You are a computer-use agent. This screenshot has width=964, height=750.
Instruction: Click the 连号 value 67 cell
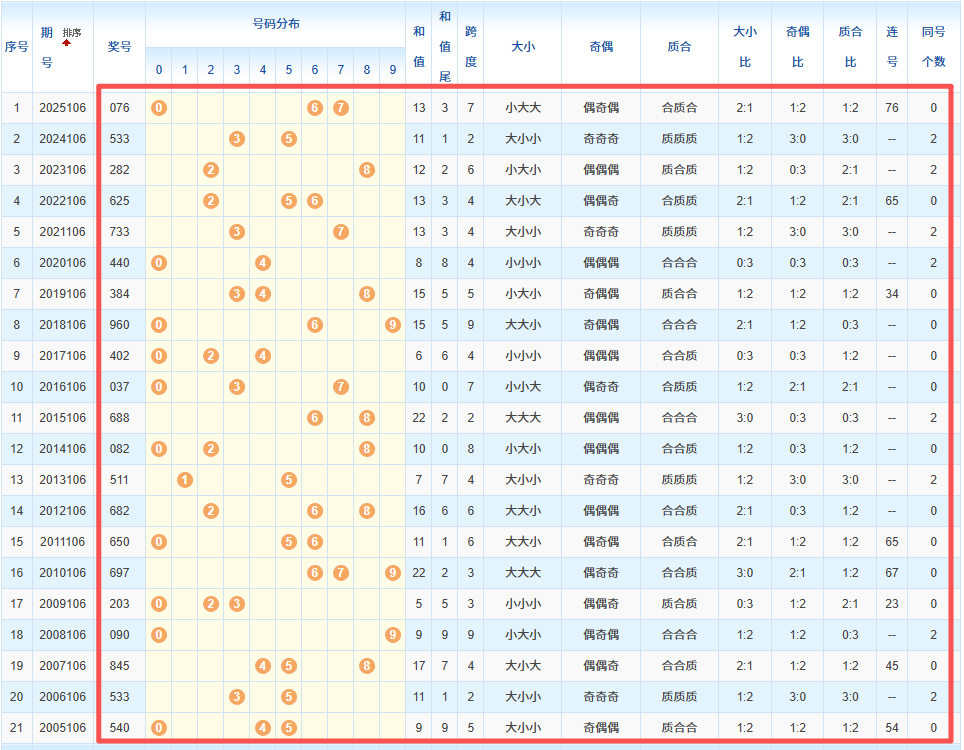click(x=892, y=573)
